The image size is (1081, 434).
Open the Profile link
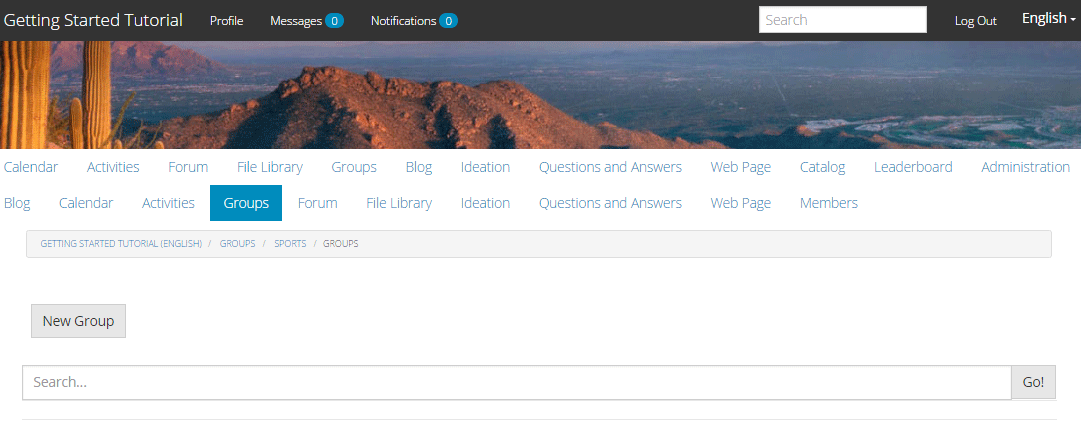(227, 21)
